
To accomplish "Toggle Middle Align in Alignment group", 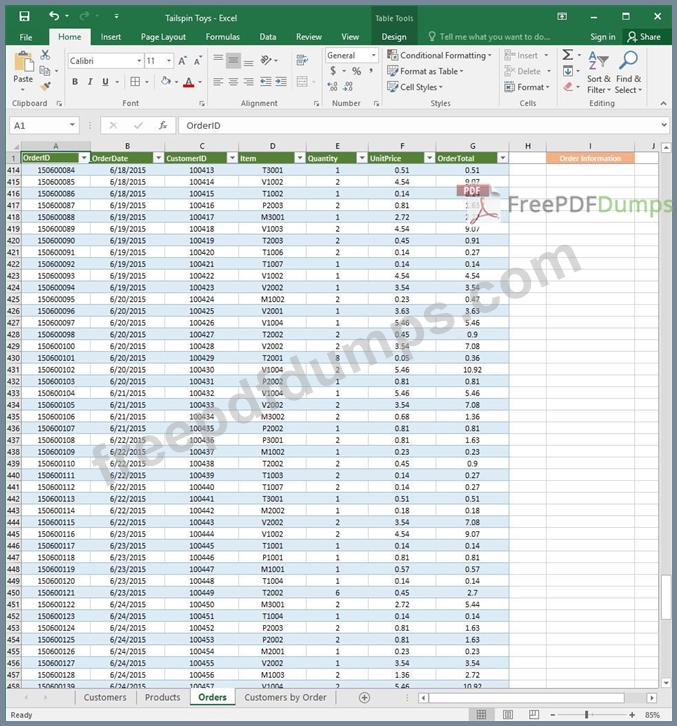I will (233, 60).
